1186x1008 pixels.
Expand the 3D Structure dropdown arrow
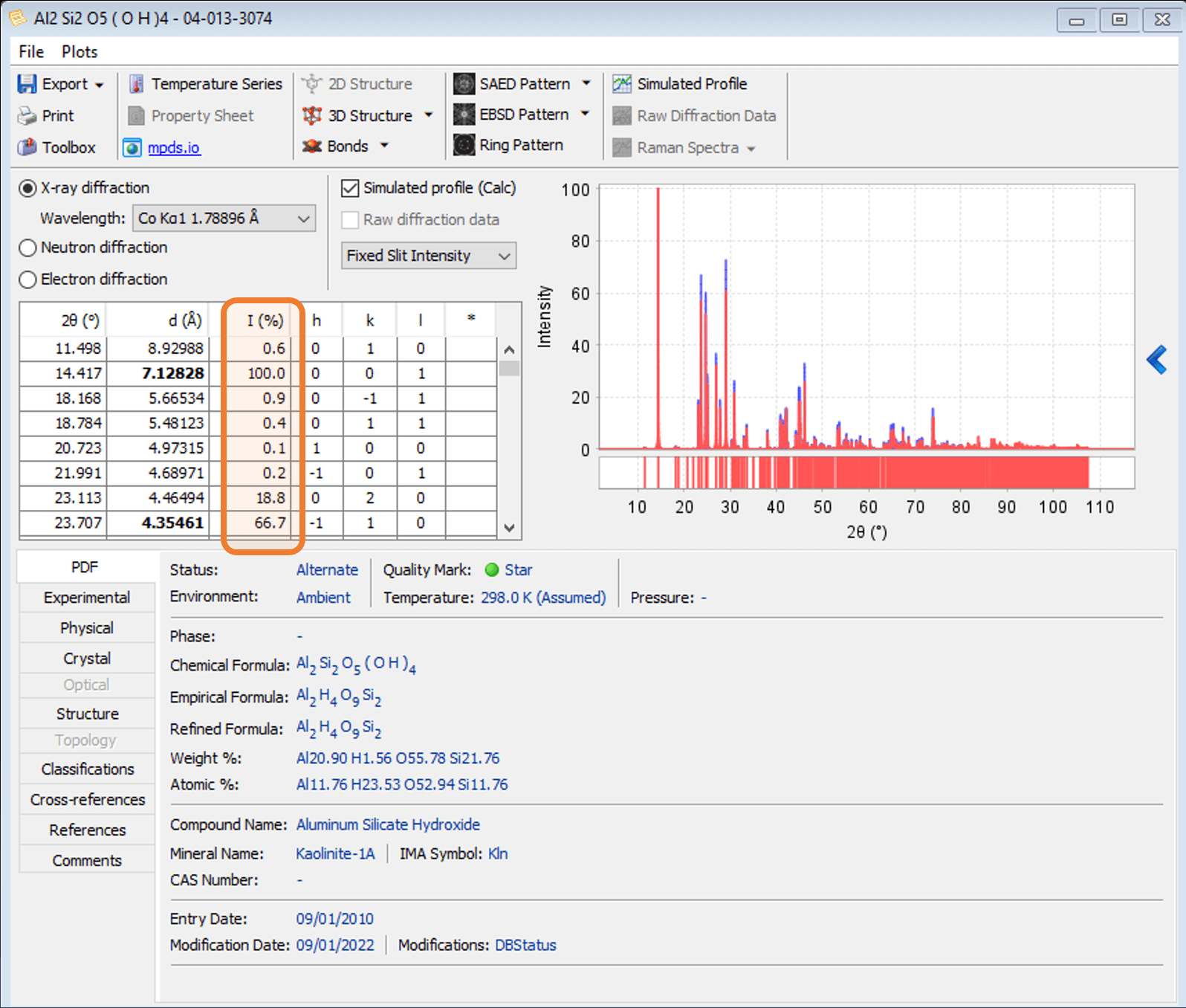[x=428, y=115]
